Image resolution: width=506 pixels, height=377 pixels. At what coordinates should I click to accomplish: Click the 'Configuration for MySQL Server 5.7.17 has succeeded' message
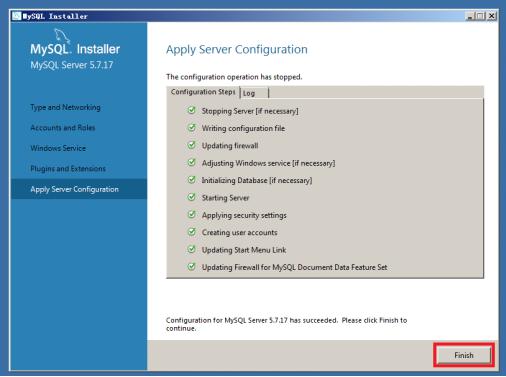(286, 324)
